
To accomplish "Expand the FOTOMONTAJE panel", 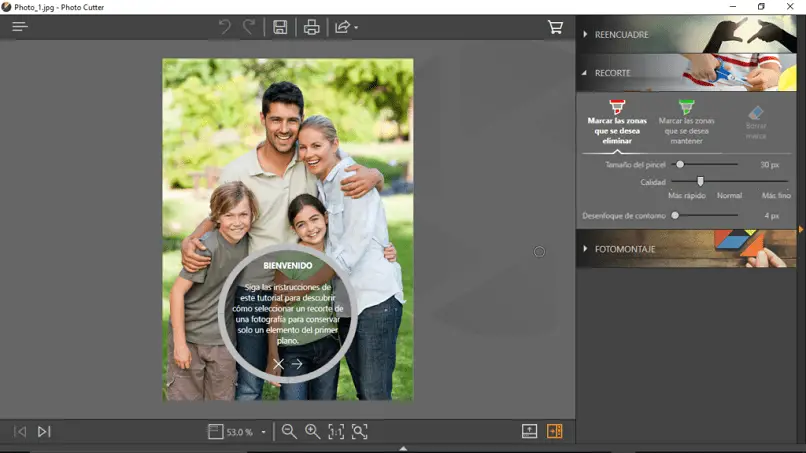I will 686,249.
